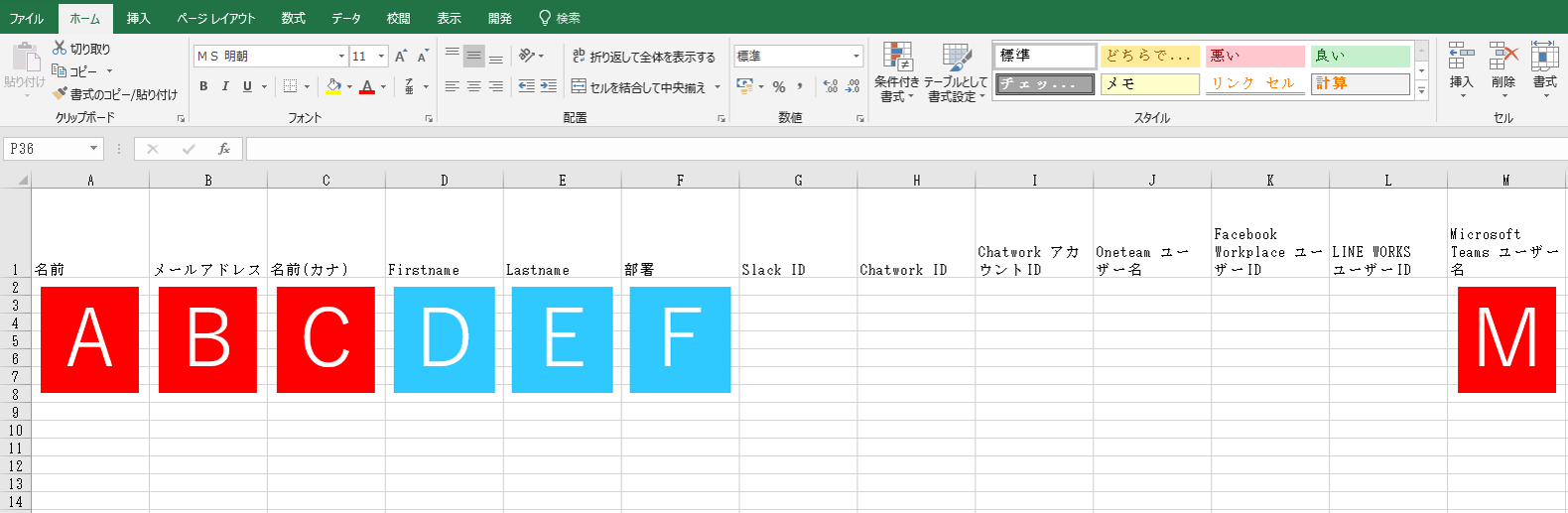Toggle middle vertical alignment

pyautogui.click(x=474, y=56)
